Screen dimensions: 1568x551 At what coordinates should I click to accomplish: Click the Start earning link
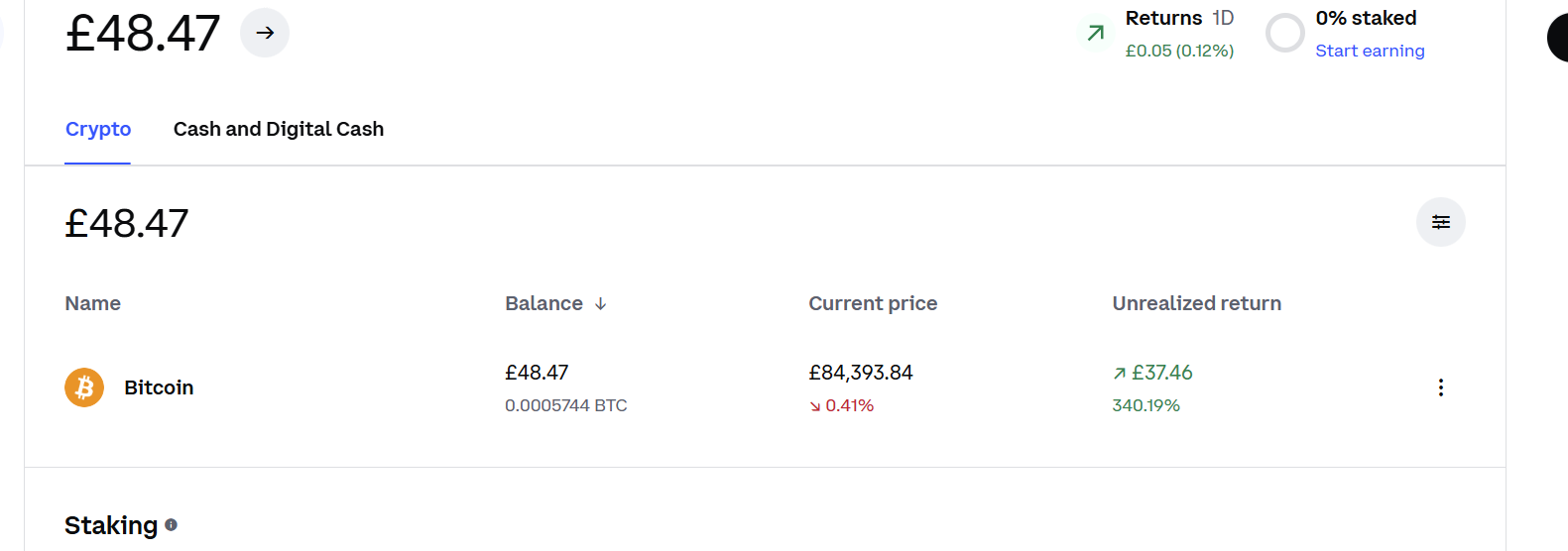coord(1370,51)
